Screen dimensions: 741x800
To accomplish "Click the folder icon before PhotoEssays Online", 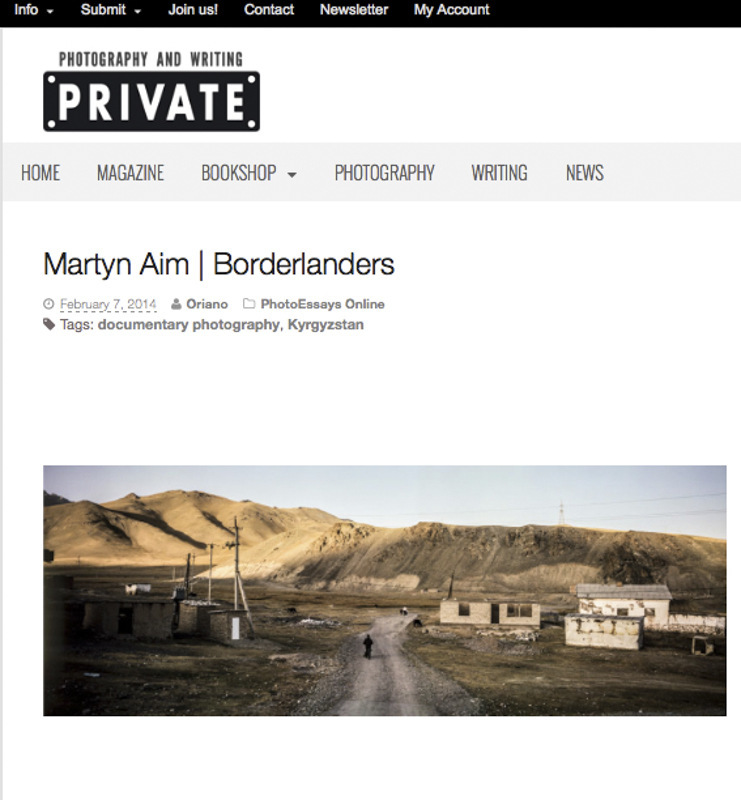I will point(249,304).
